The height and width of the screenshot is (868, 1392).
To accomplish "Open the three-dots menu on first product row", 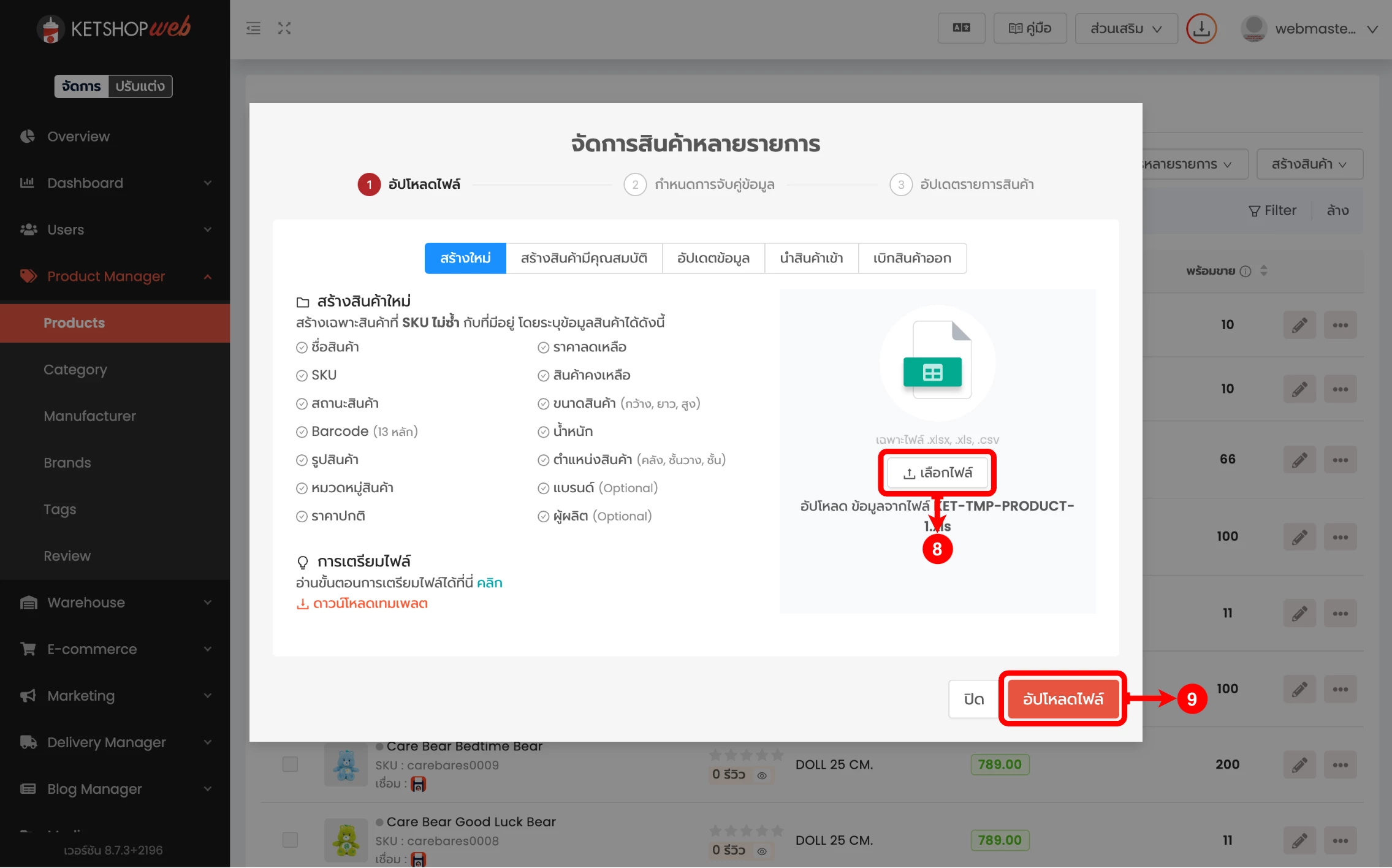I will point(1340,325).
